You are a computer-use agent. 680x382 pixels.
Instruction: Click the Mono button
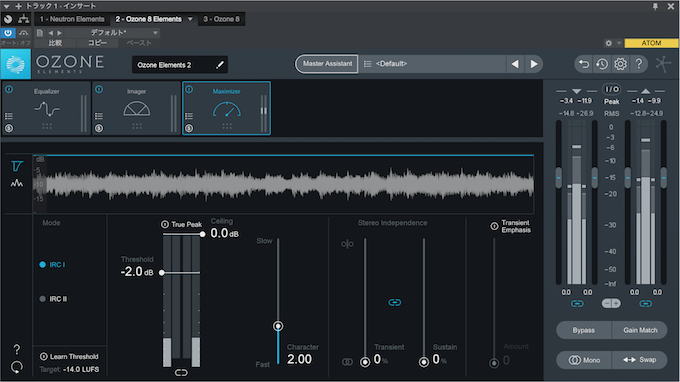pos(584,360)
